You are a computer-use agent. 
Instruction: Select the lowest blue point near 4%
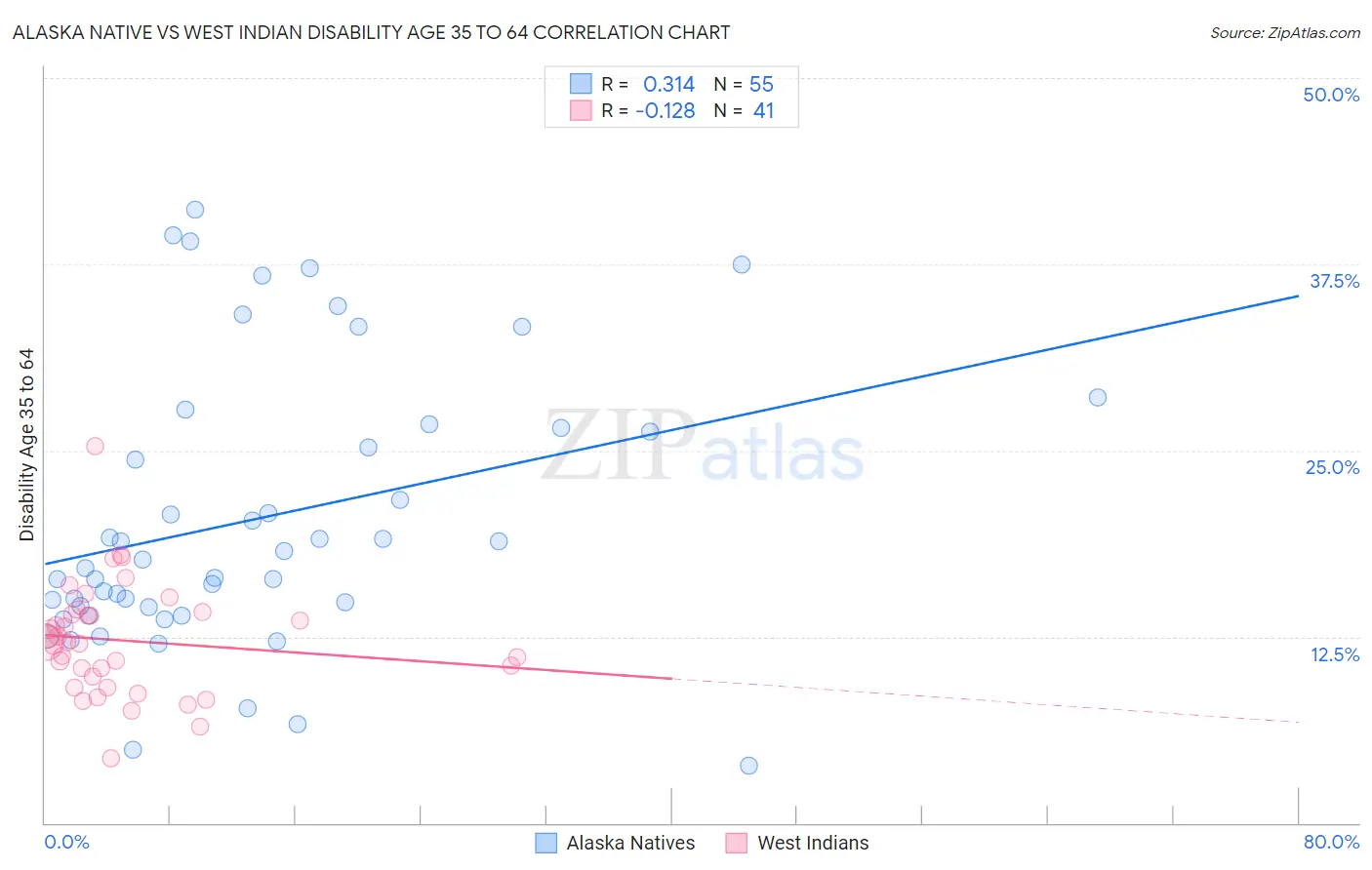pyautogui.click(x=748, y=766)
